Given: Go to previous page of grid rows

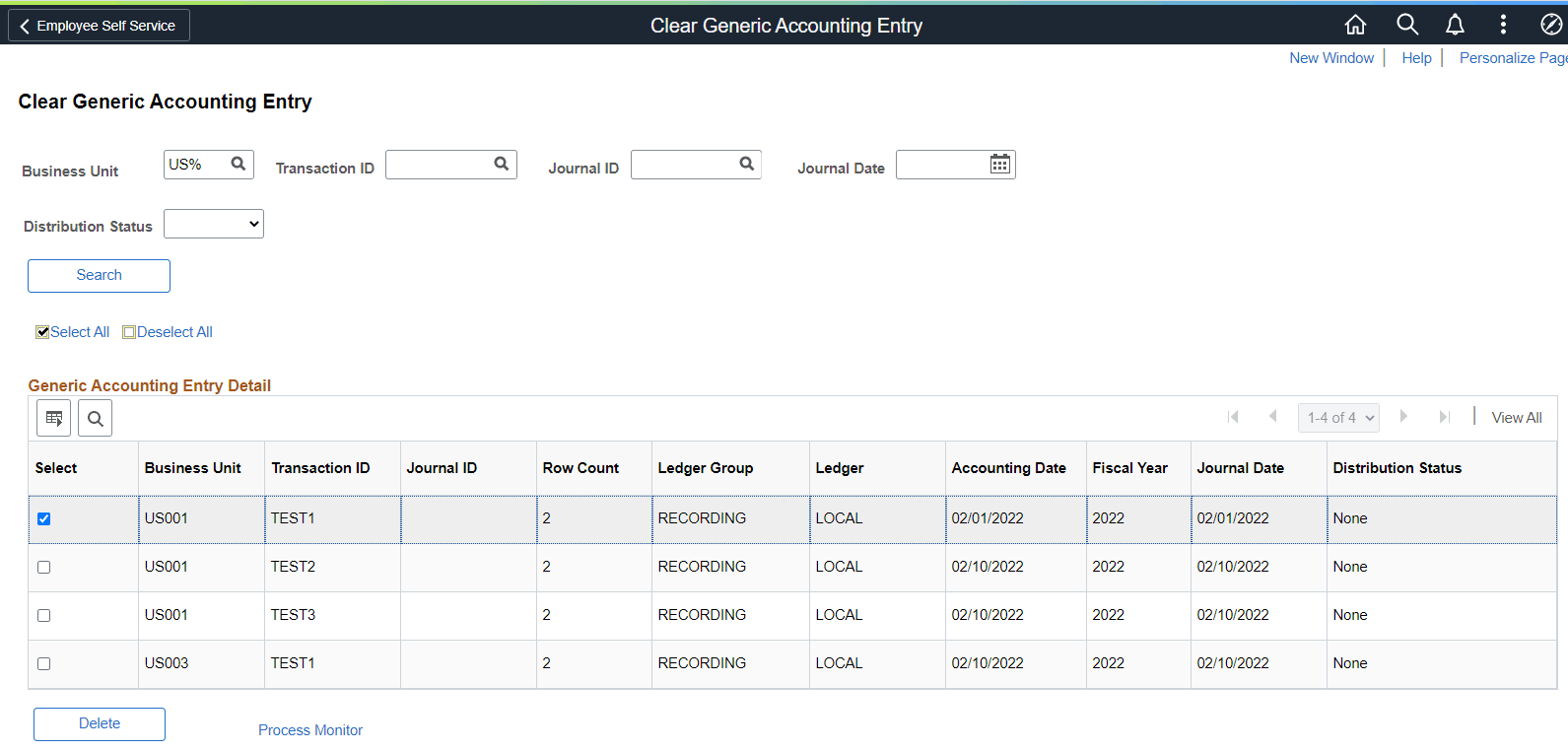Looking at the screenshot, I should coord(1273,417).
